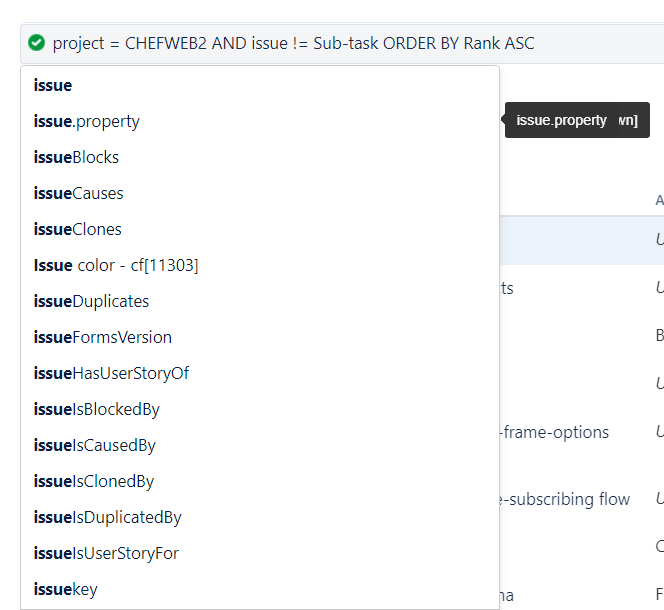Pick 'issueDuplicates' from the list
This screenshot has height=610, width=664.
pos(260,301)
